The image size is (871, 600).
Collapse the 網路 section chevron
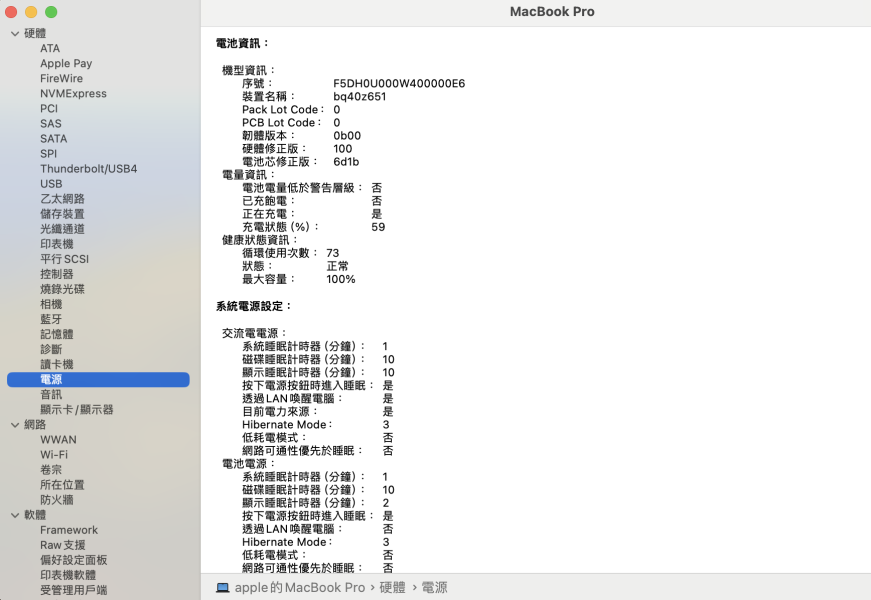pyautogui.click(x=15, y=425)
